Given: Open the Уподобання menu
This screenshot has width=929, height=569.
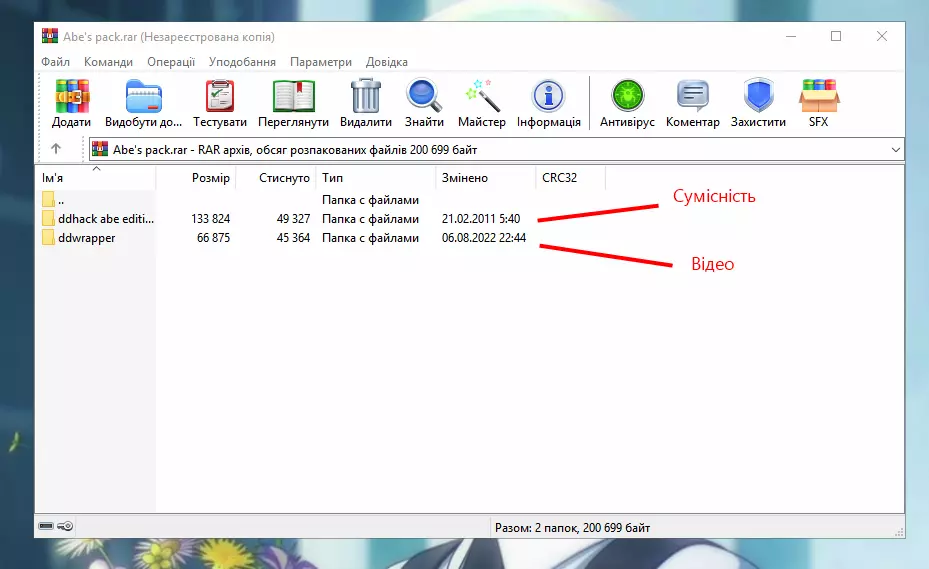Looking at the screenshot, I should pos(242,62).
